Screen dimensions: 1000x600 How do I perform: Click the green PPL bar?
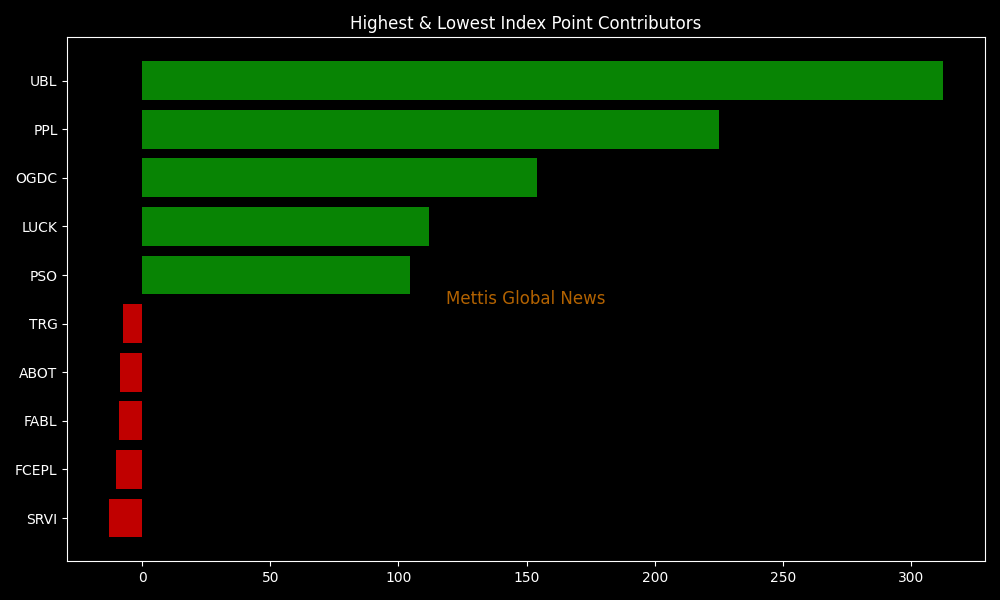click(430, 129)
